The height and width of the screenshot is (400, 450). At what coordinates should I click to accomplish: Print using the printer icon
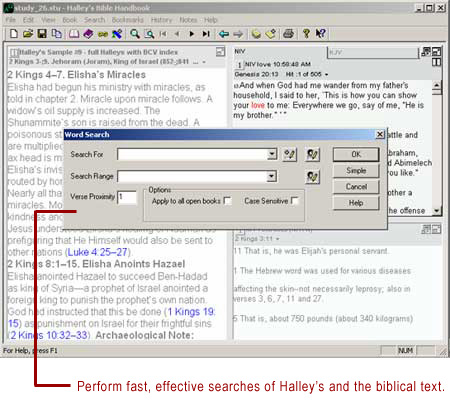[288, 34]
